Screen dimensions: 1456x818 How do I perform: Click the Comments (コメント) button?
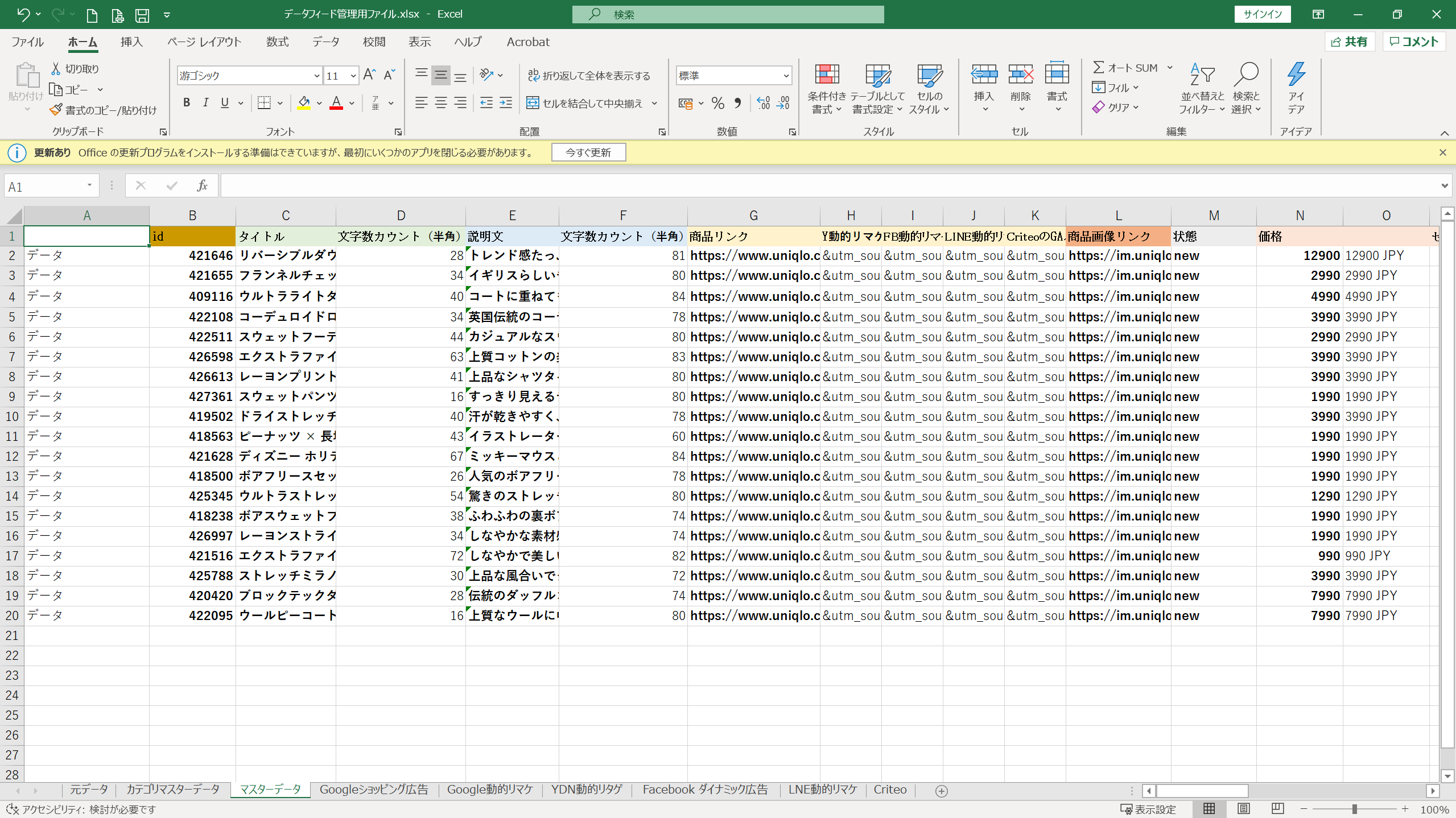click(x=1414, y=42)
